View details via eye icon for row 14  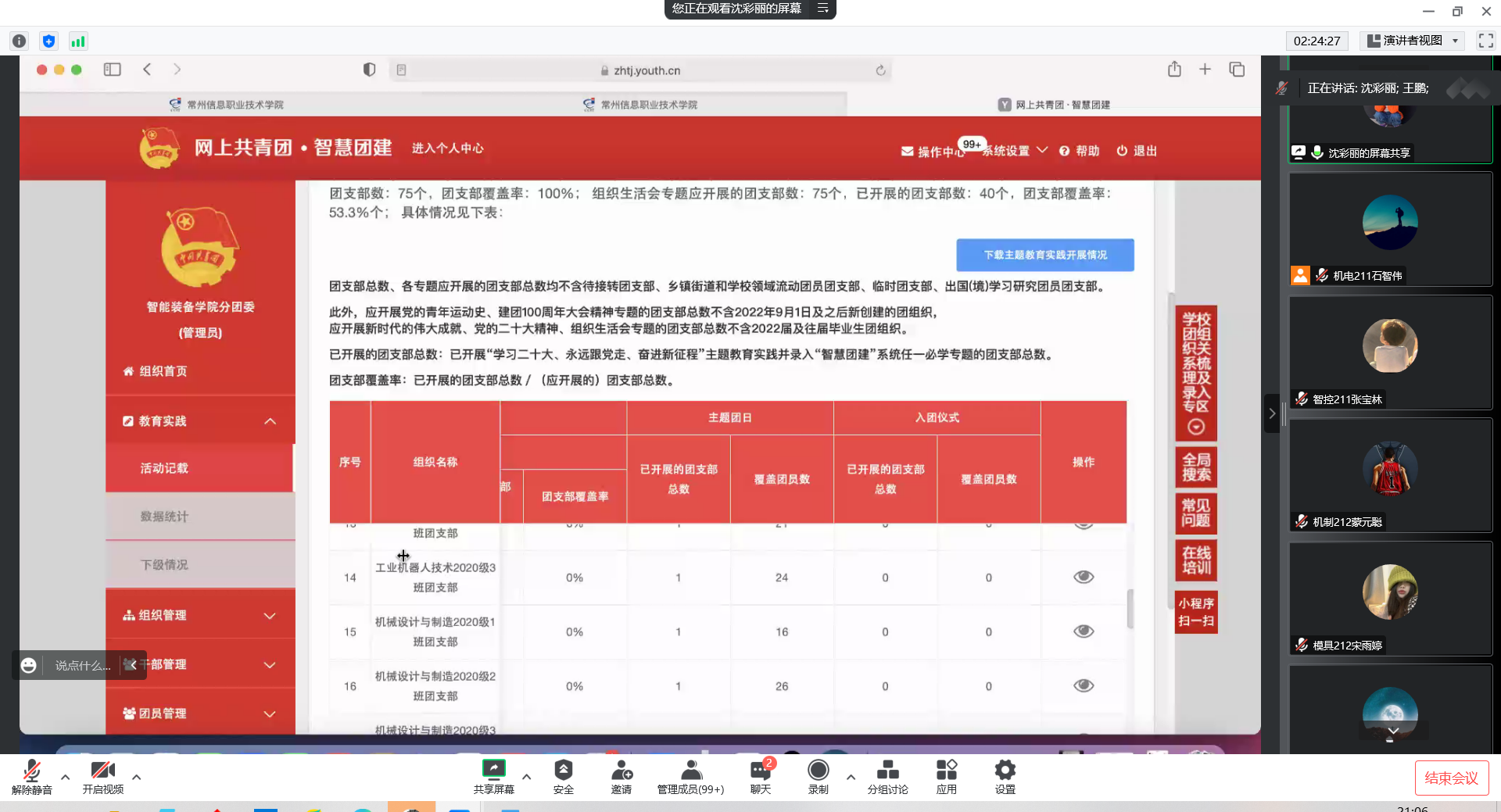1083,577
